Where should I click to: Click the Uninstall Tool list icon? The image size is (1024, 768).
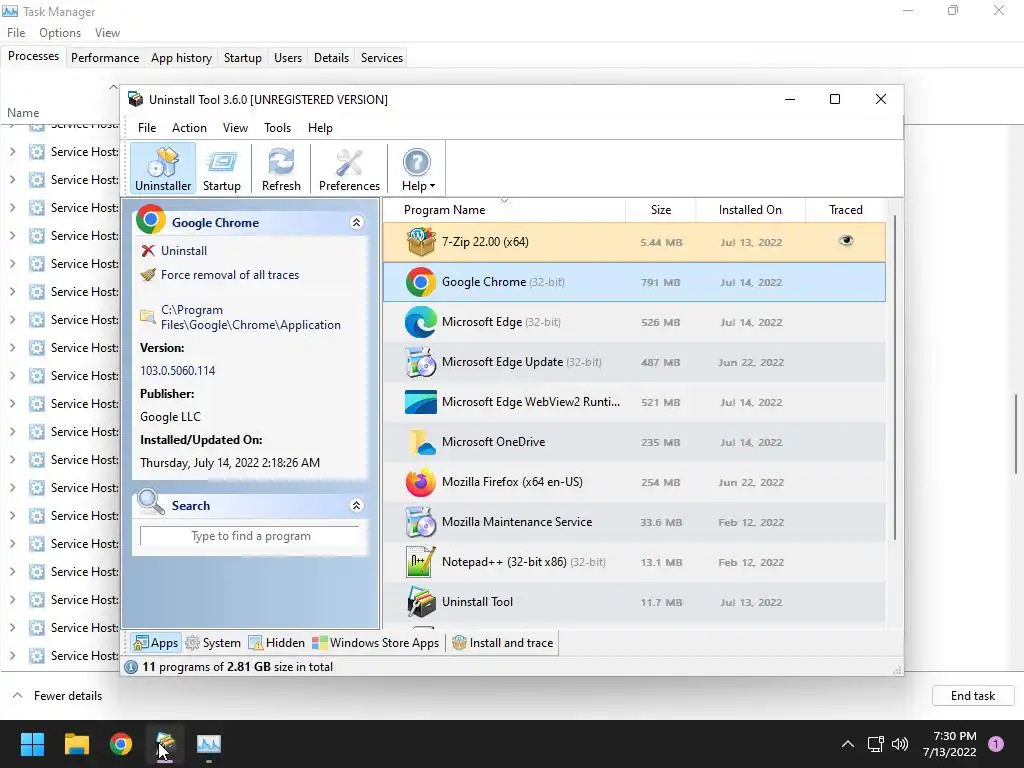tap(421, 602)
